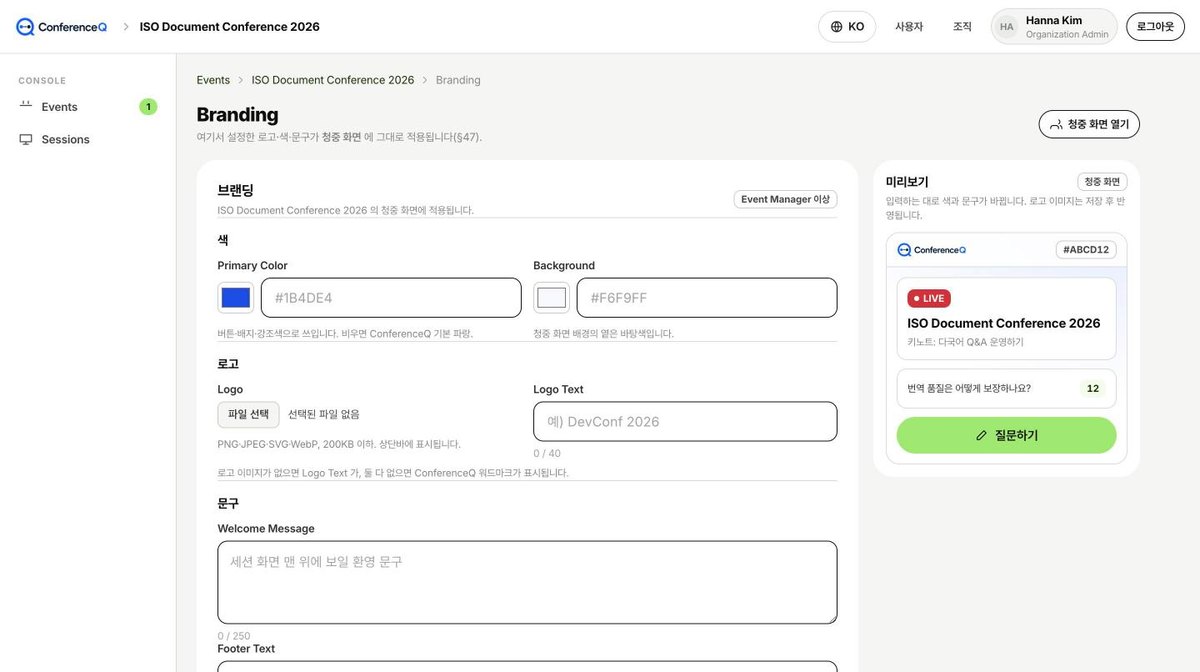Click the ConferenceQ logo in preview
The width and height of the screenshot is (1200, 672).
click(932, 250)
